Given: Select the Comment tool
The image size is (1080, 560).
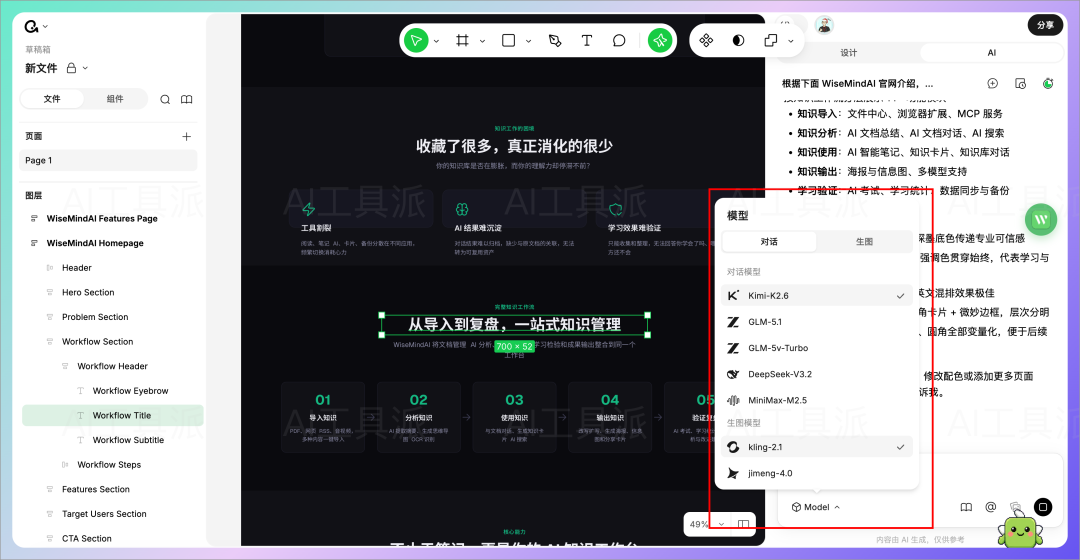Looking at the screenshot, I should tap(619, 41).
